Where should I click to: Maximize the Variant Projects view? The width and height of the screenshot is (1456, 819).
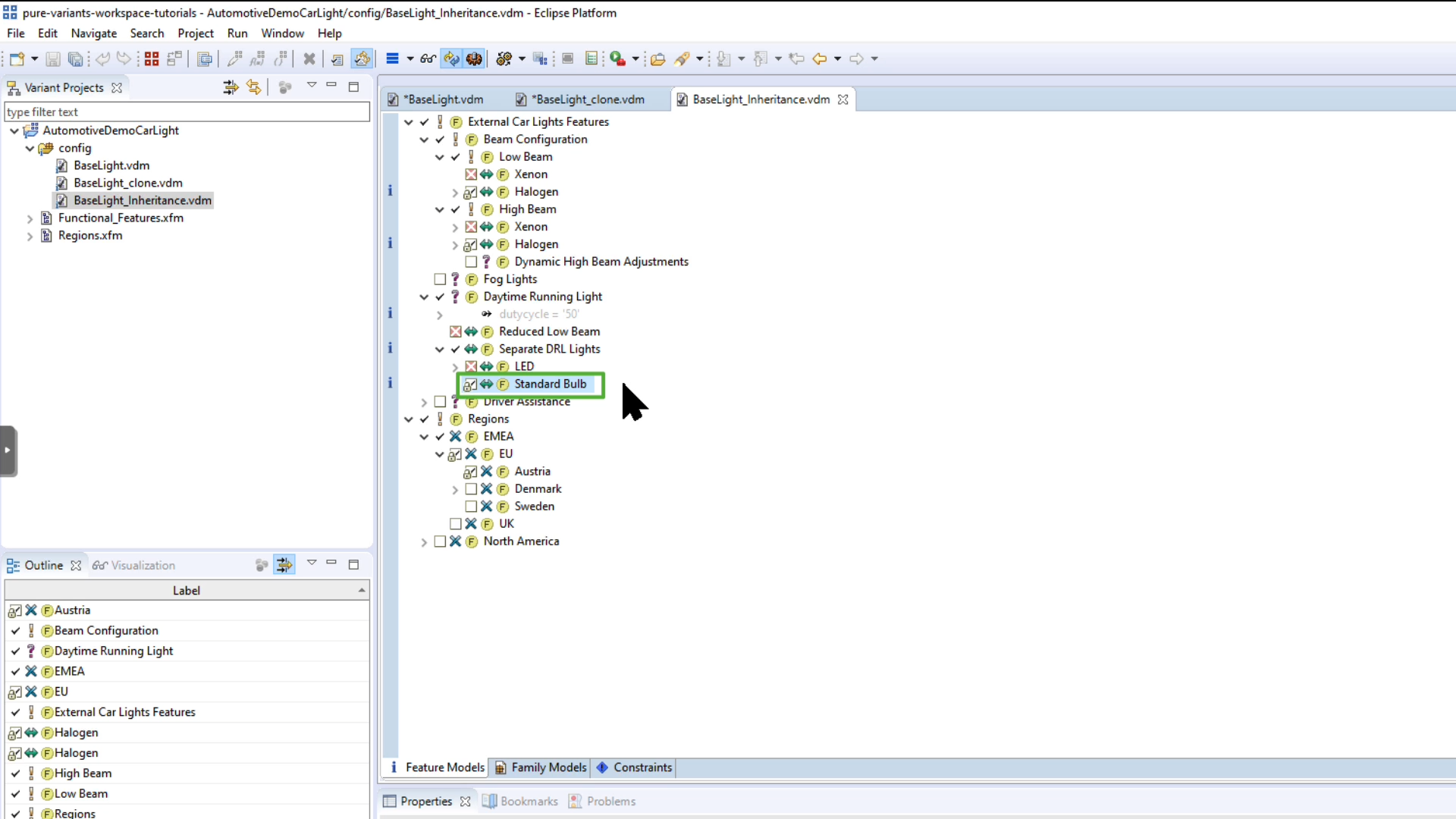(x=353, y=87)
